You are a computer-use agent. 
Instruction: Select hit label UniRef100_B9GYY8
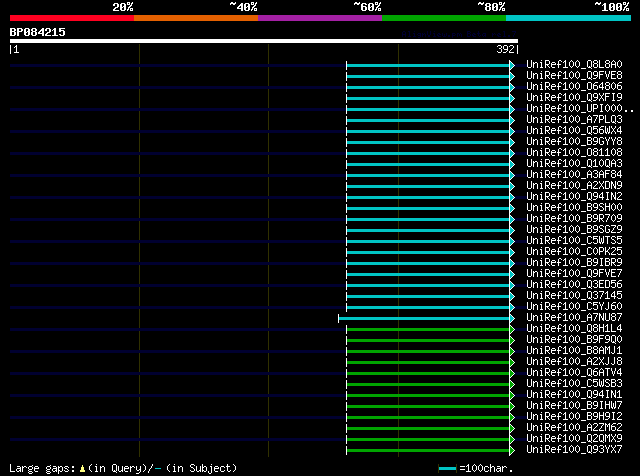pyautogui.click(x=574, y=142)
